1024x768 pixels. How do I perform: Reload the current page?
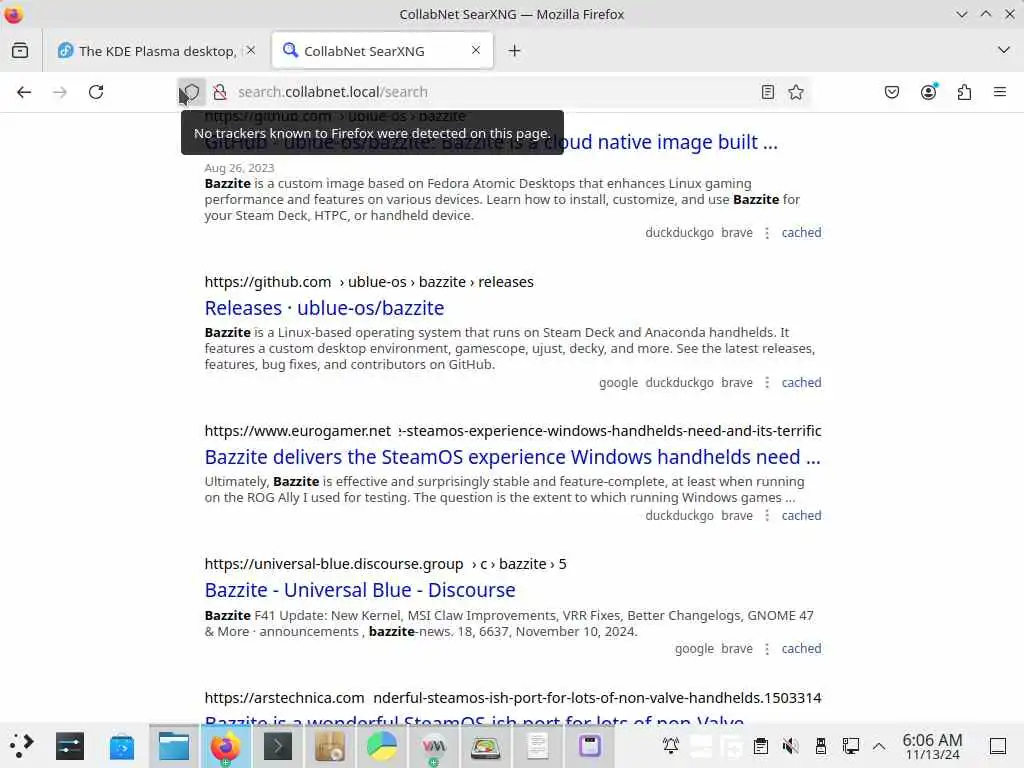point(96,92)
